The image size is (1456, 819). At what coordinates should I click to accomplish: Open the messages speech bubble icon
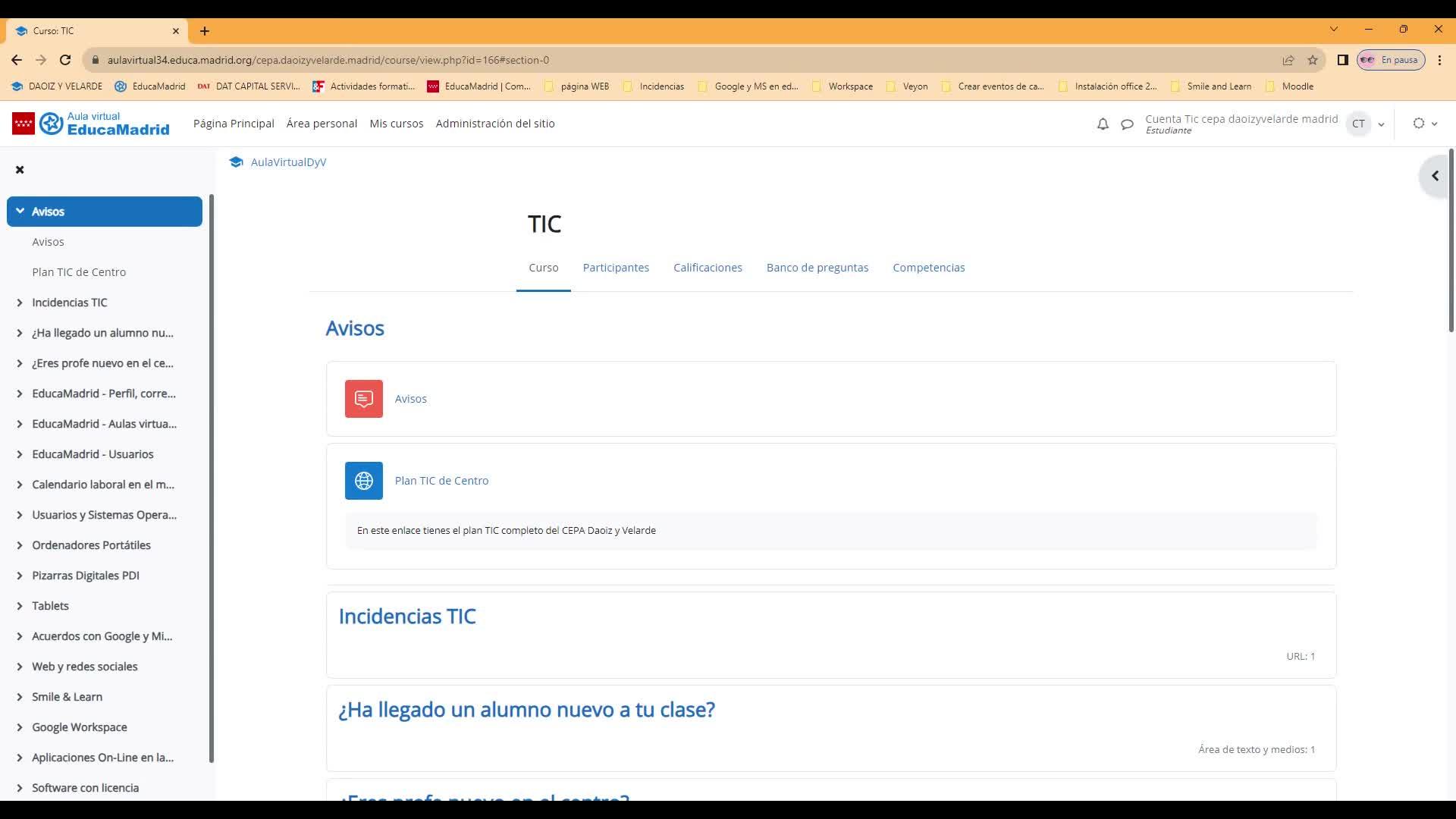tap(1127, 124)
